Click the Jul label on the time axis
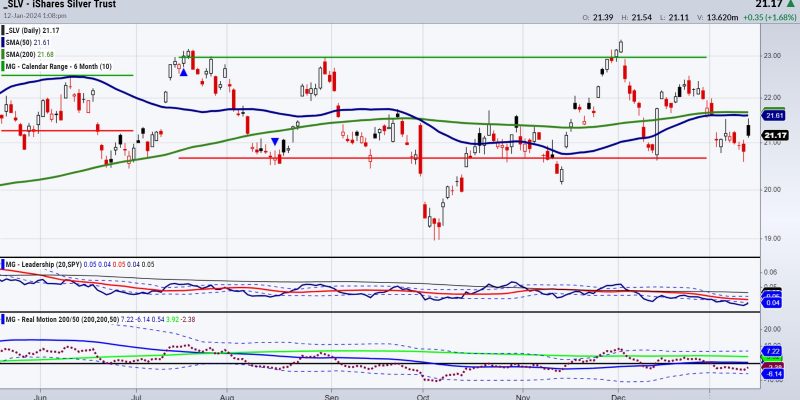The width and height of the screenshot is (800, 400). coord(136,395)
